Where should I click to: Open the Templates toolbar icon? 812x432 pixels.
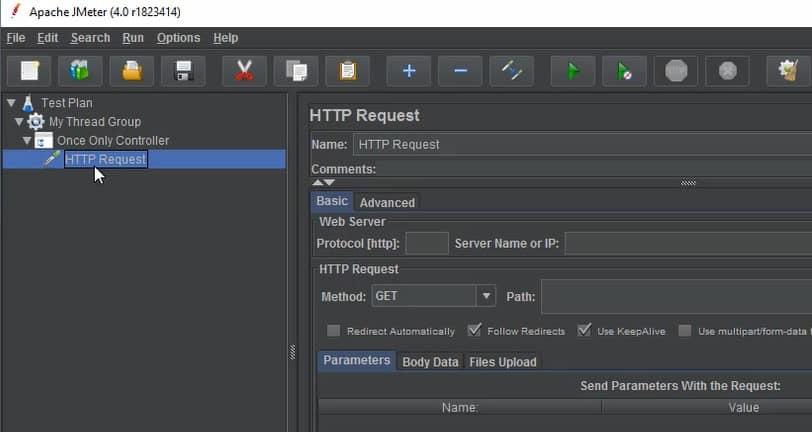pos(80,70)
